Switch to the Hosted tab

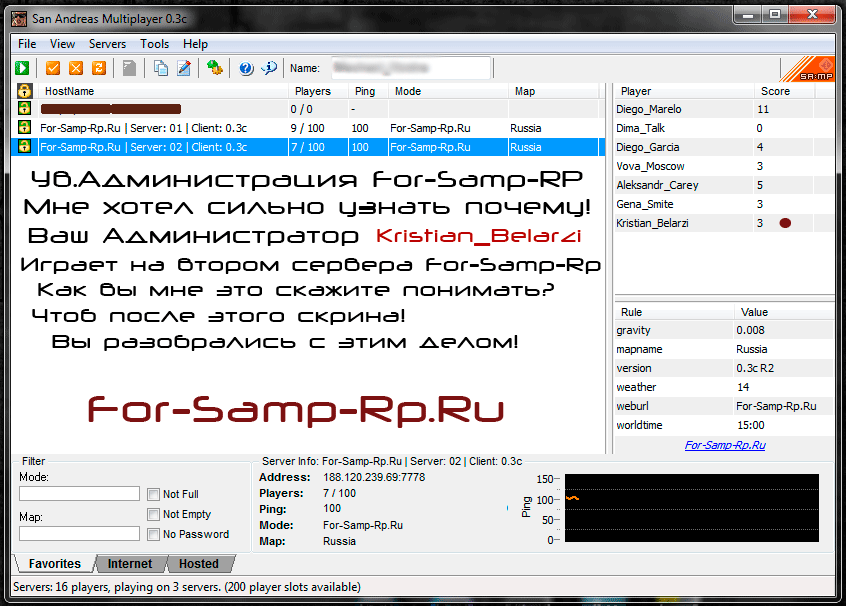(x=199, y=564)
